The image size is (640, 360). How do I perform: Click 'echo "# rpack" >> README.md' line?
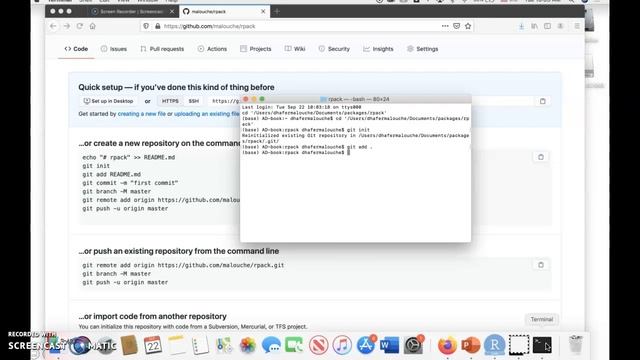point(129,158)
